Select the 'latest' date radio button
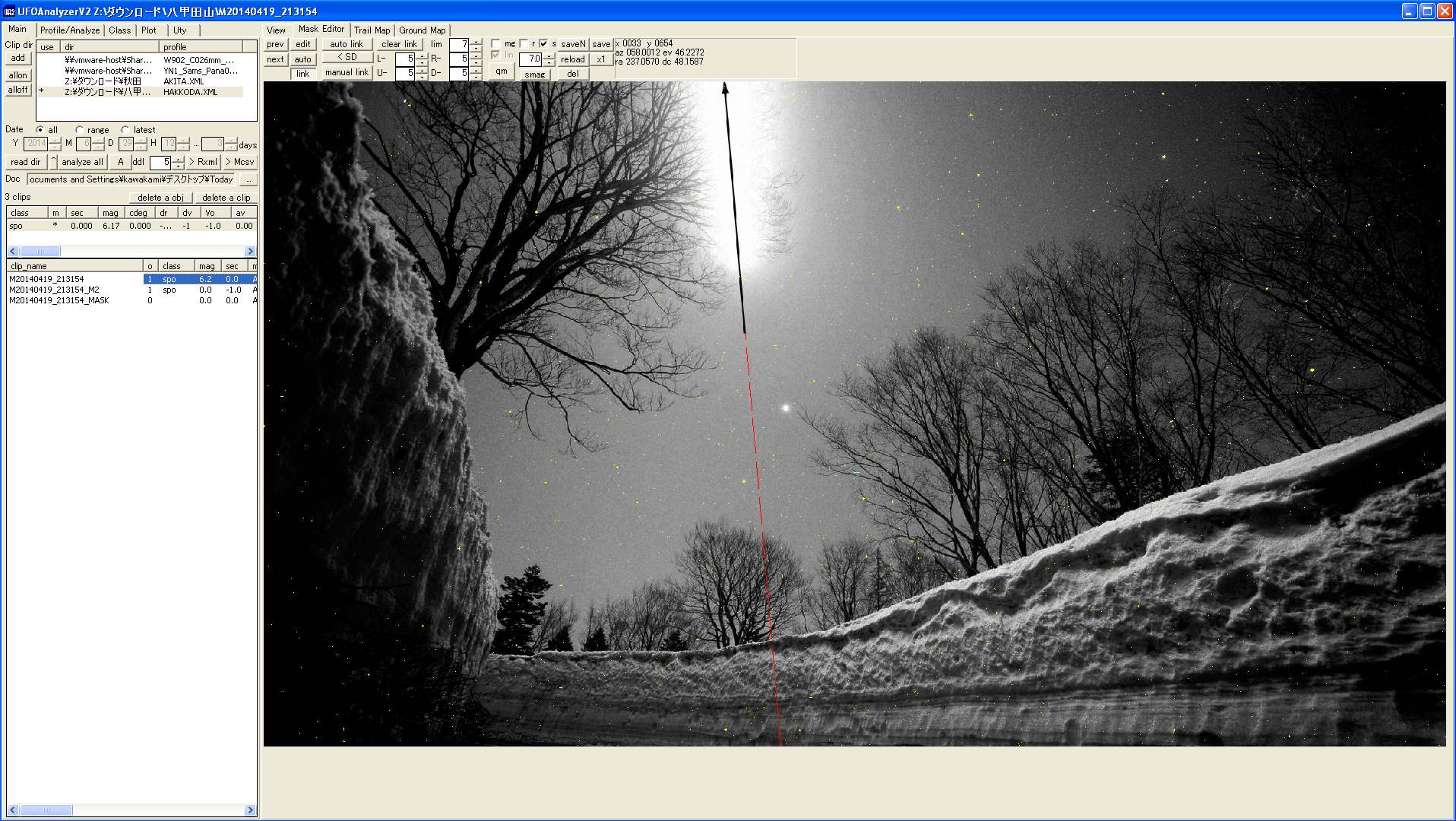Viewport: 1456px width, 821px height. click(x=125, y=130)
